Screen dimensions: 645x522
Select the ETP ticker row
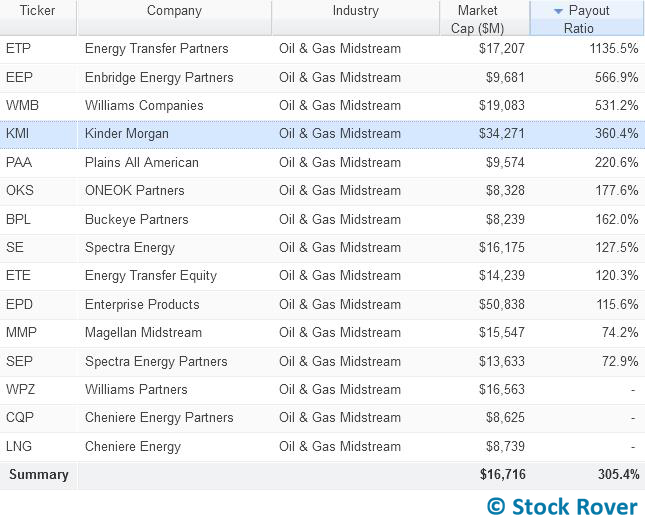pos(322,49)
